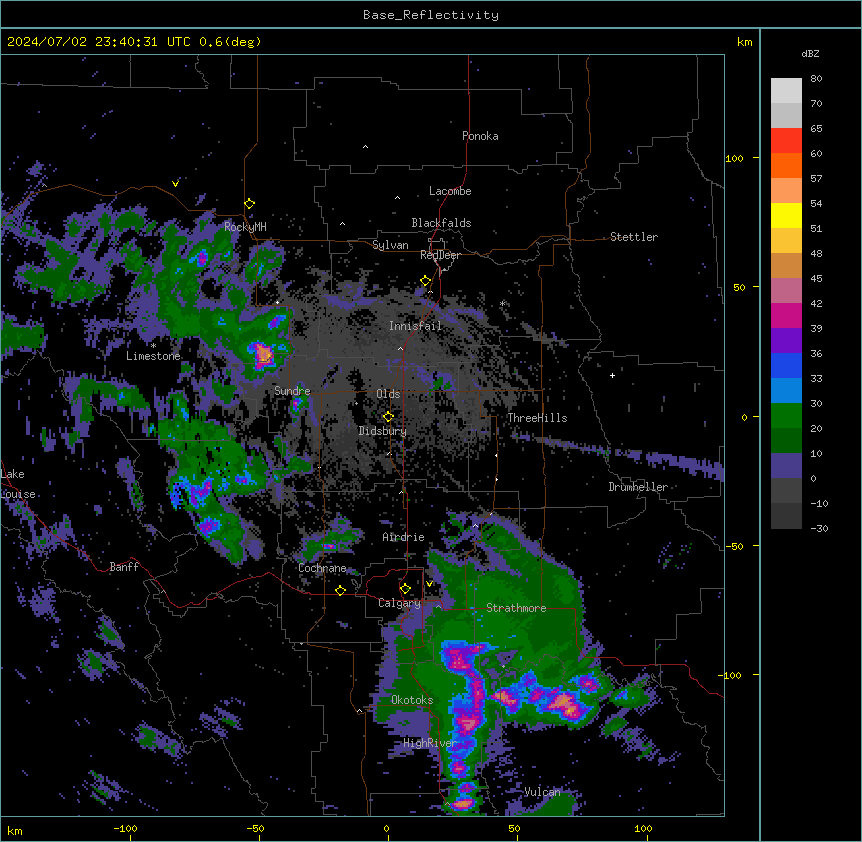Image resolution: width=862 pixels, height=842 pixels.
Task: Select the Olds label
Action: (388, 394)
